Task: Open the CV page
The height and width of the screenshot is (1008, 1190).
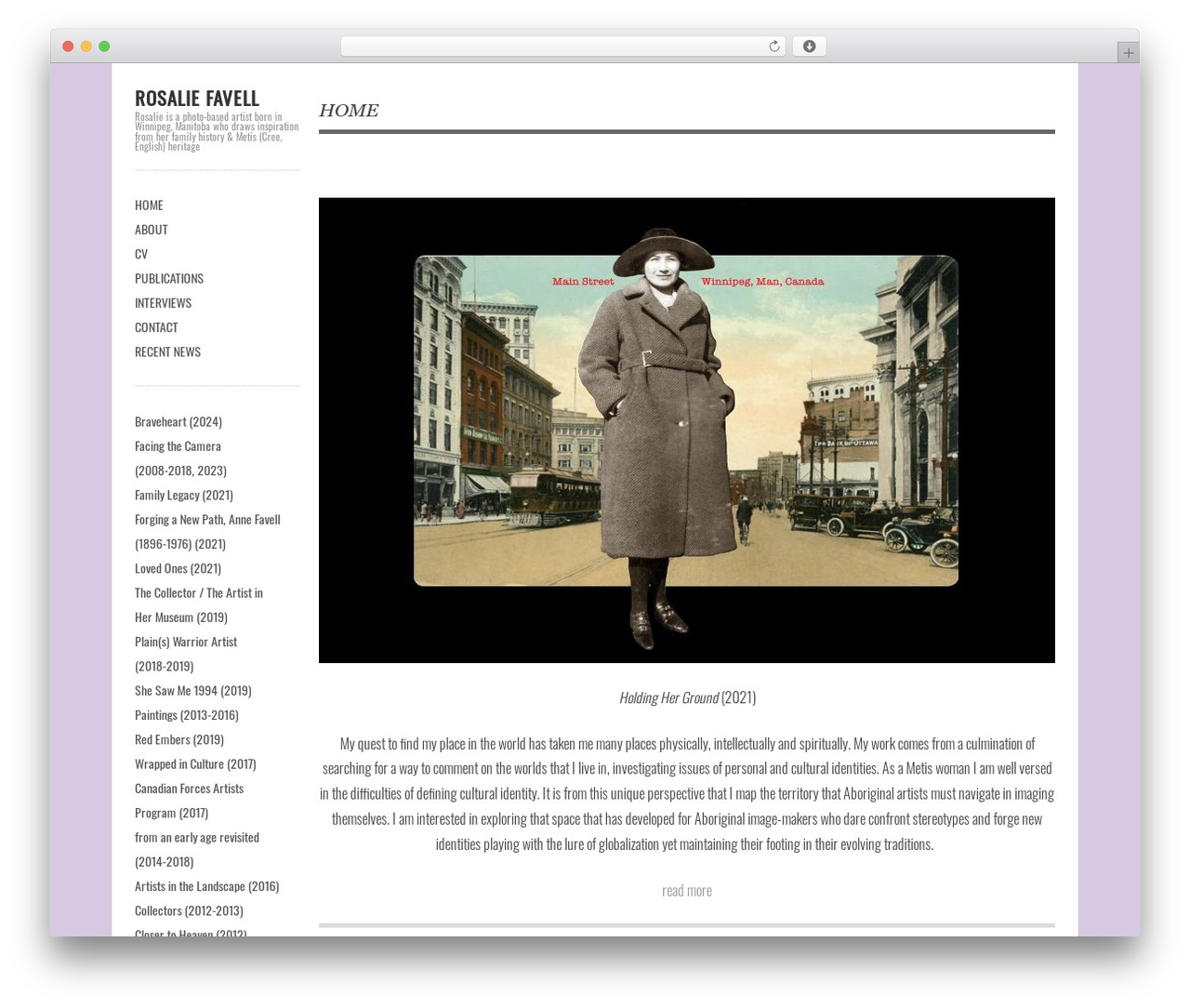Action: click(141, 253)
